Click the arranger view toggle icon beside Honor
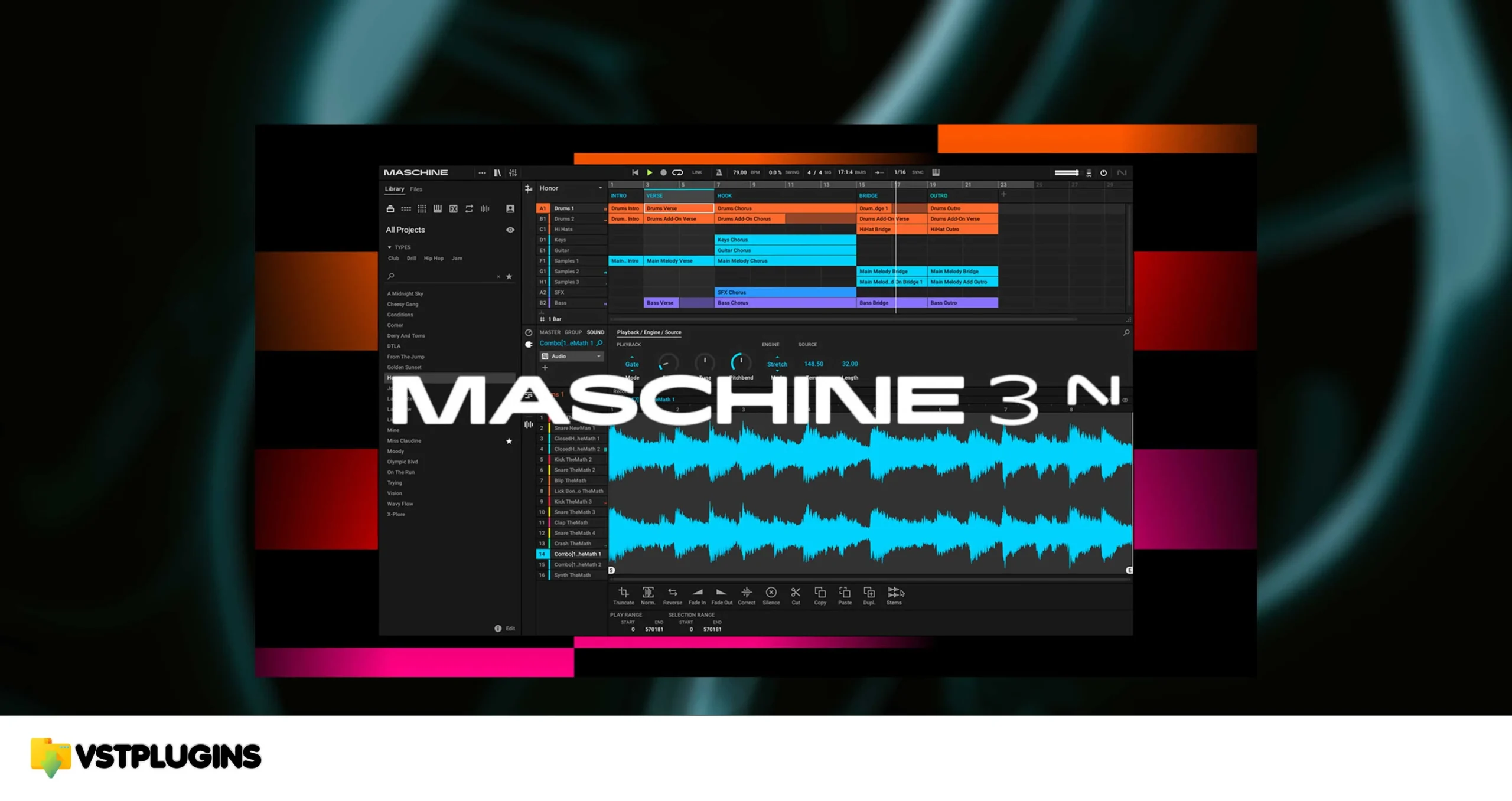This screenshot has height=801, width=1512. point(529,189)
